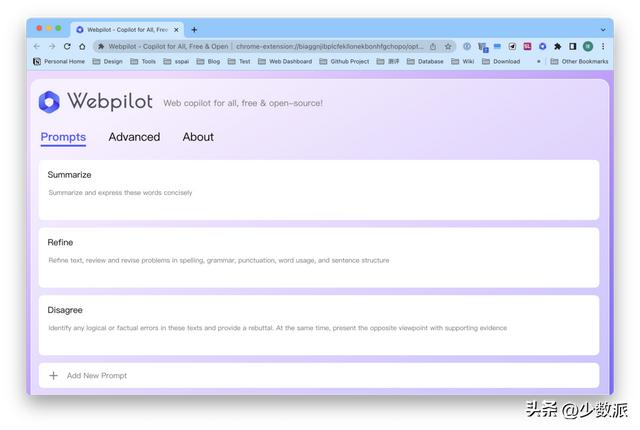
Task: Open the pink square extension icon
Action: point(527,47)
